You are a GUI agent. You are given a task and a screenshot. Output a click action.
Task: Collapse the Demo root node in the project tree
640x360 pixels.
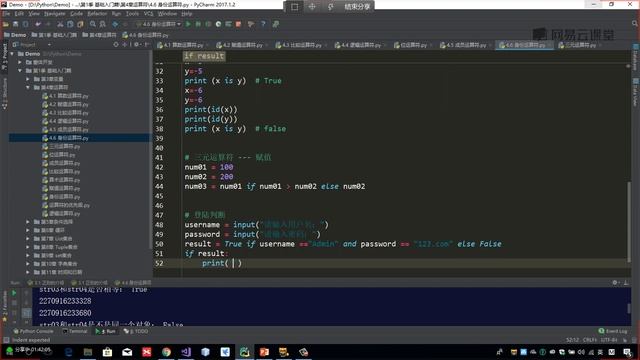click(12, 54)
